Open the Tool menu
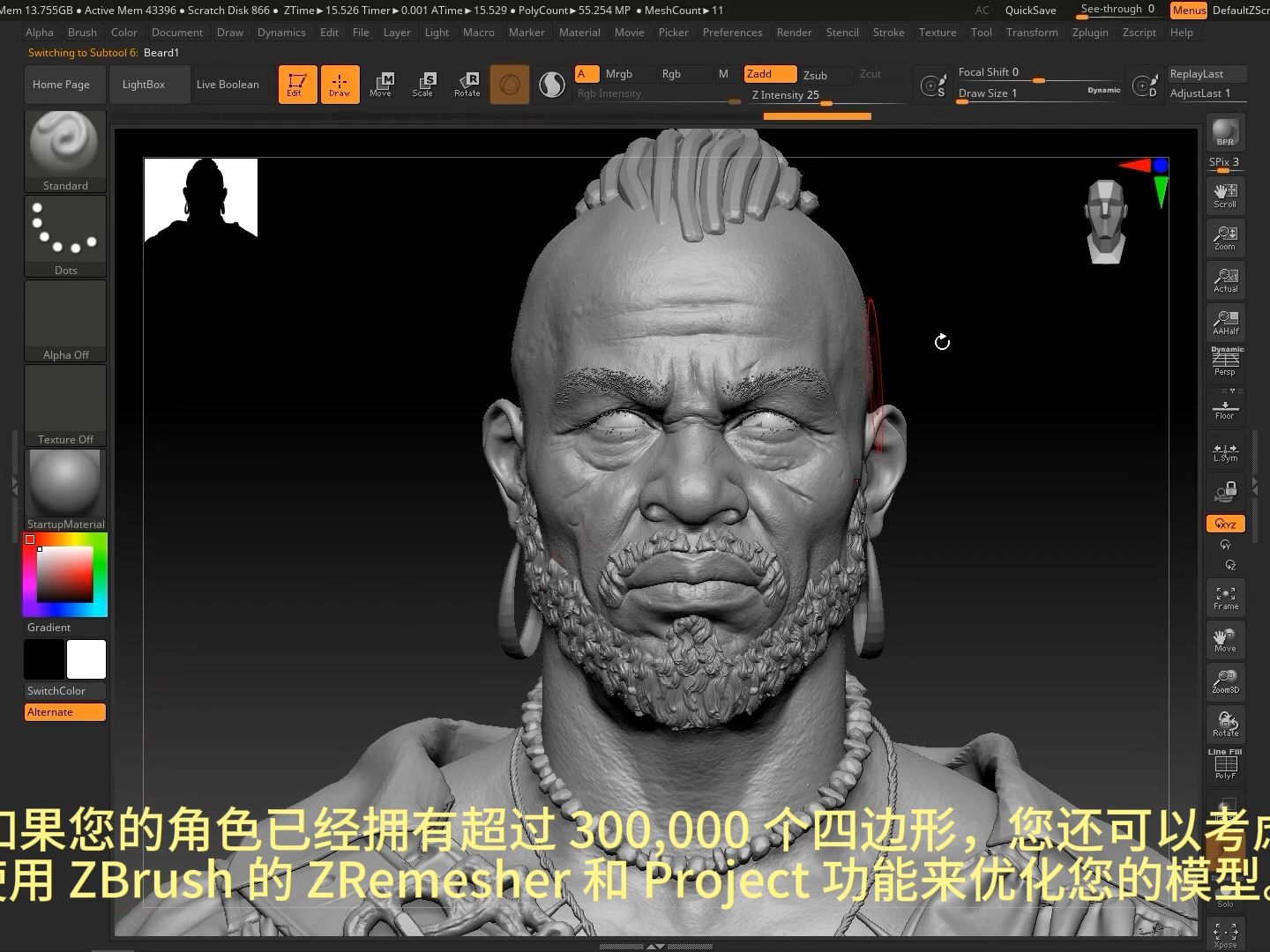The image size is (1270, 952). coord(981,33)
